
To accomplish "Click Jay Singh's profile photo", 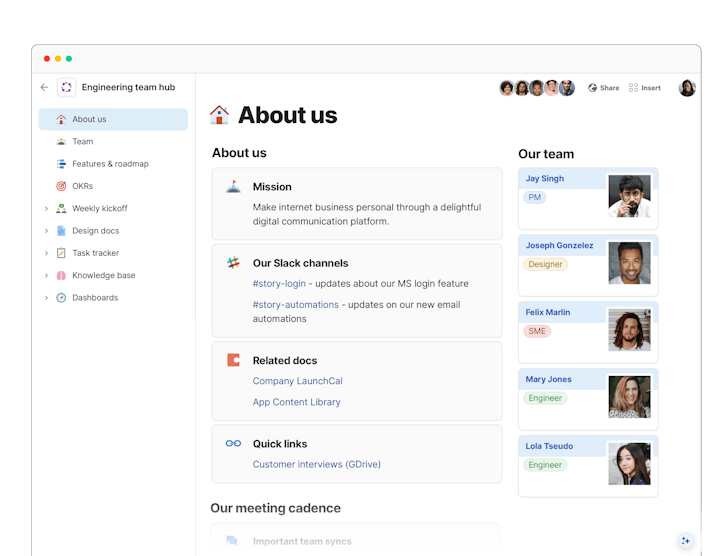I will coord(629,196).
